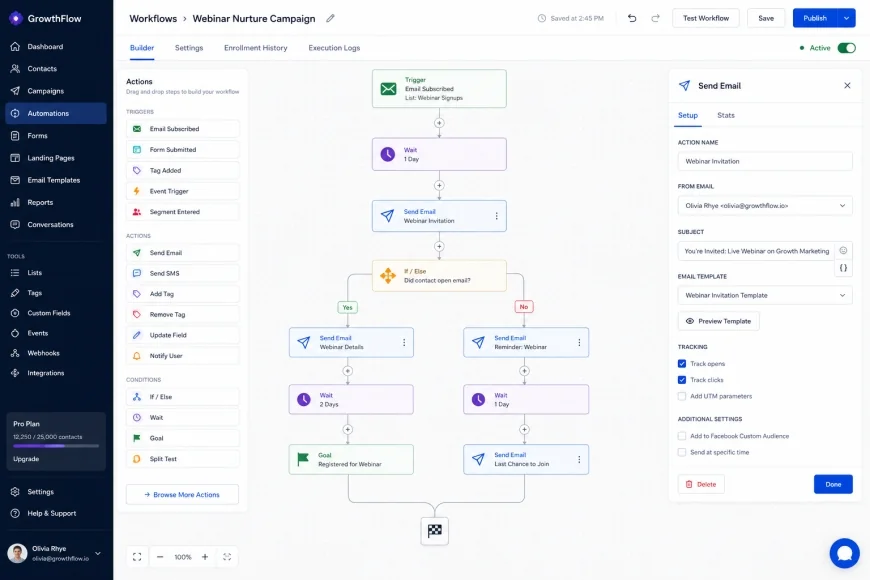
Task: Click the Subject input field
Action: [756, 251]
